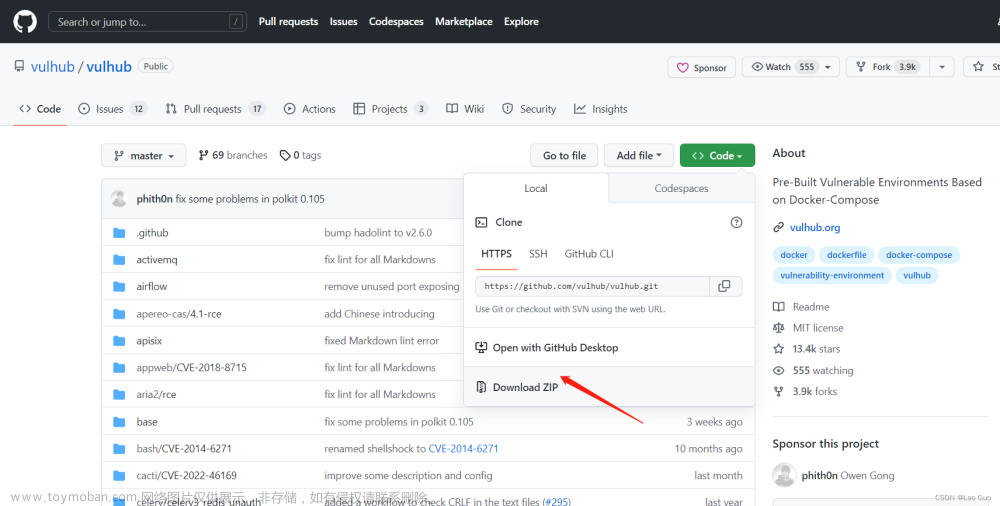Open the clone help question mark icon
The image size is (1000, 506).
point(736,222)
